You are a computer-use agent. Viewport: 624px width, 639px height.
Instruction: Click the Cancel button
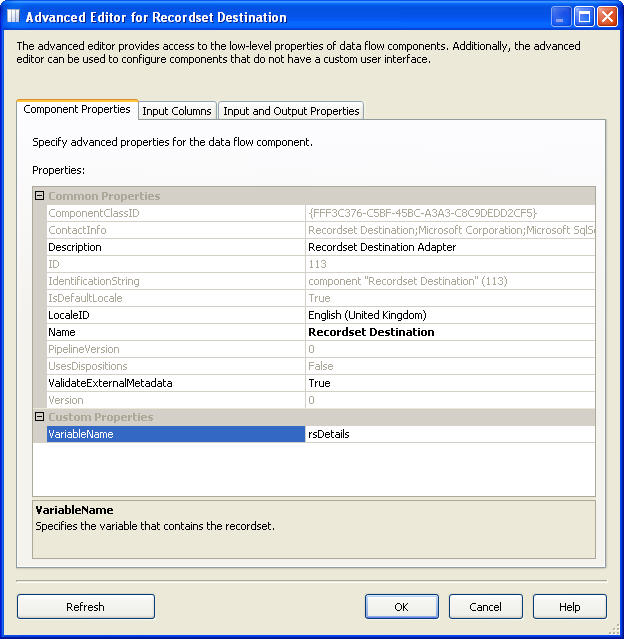click(485, 606)
